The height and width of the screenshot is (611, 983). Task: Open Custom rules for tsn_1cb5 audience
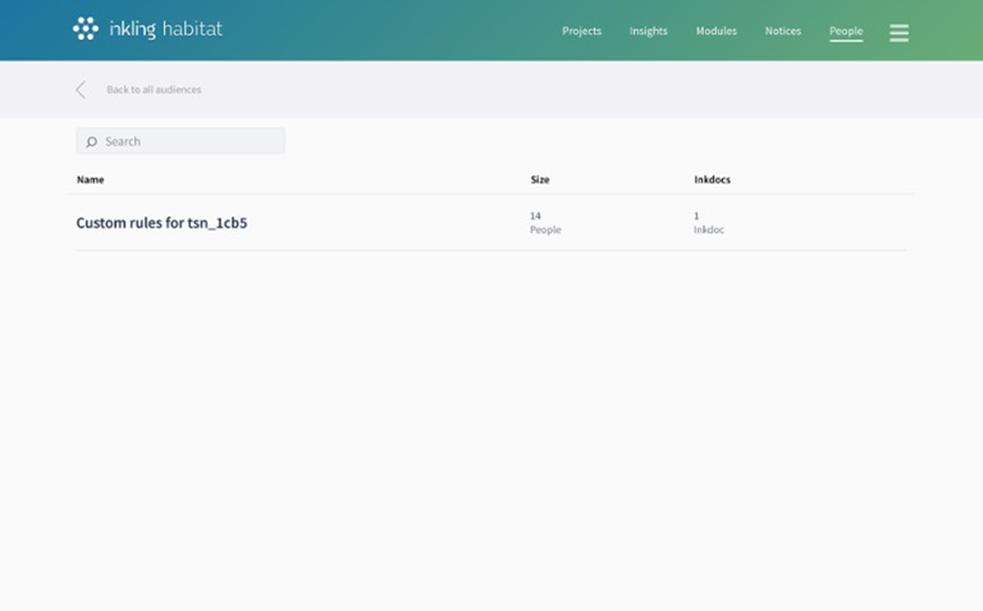162,223
